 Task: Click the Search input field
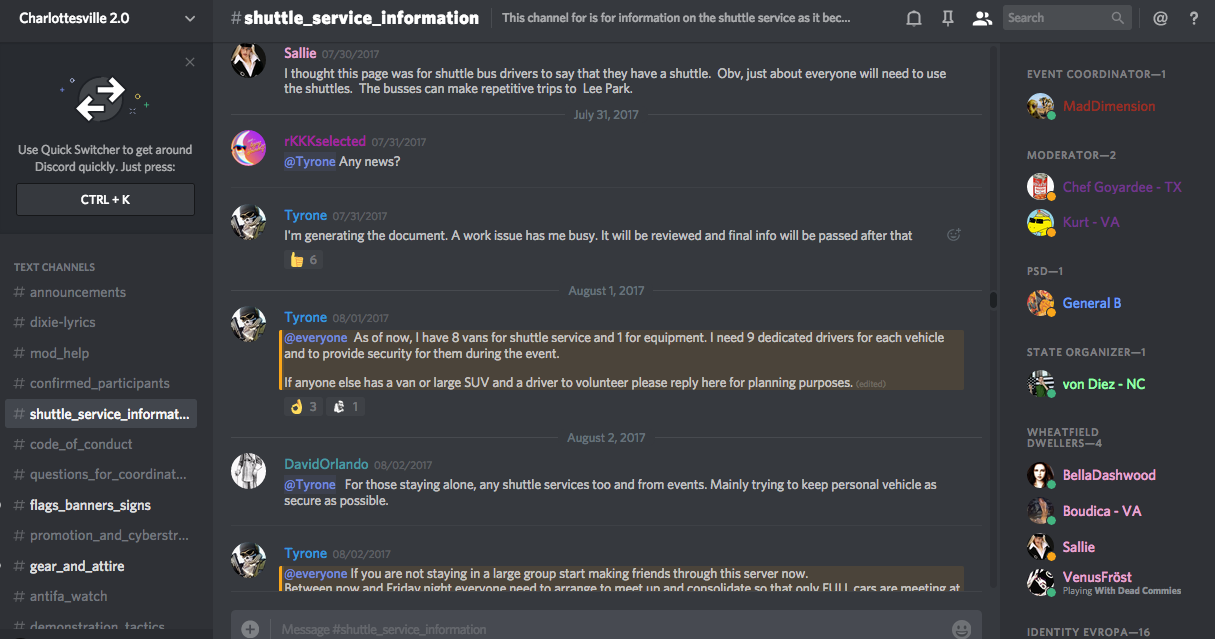(1058, 18)
